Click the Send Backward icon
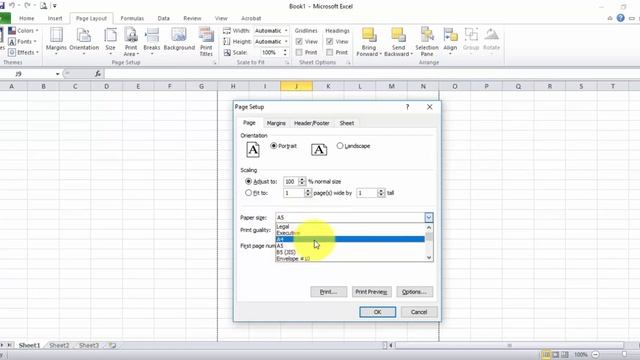Viewport: 640px width, 360px height. click(398, 41)
